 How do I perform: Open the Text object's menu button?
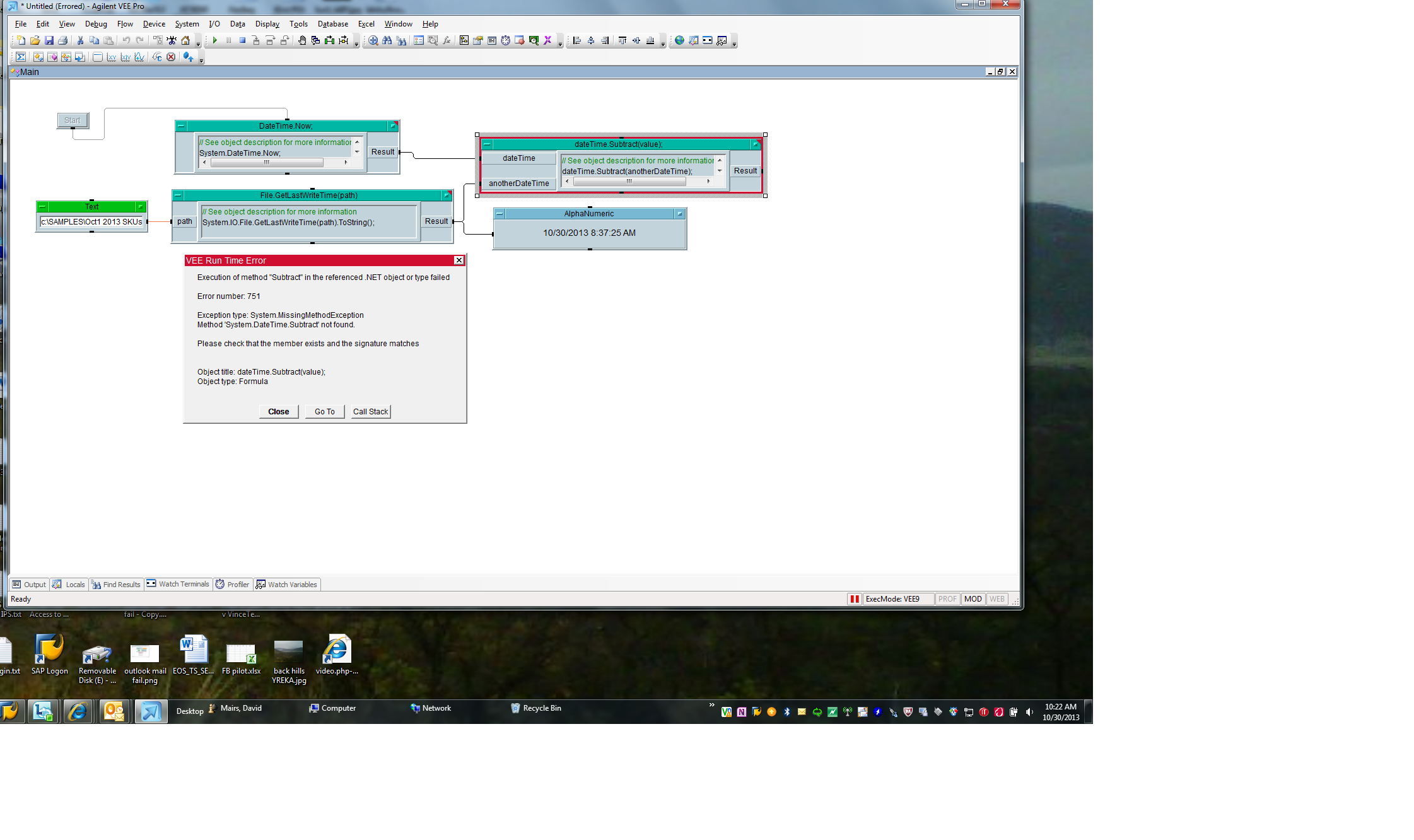(42, 207)
